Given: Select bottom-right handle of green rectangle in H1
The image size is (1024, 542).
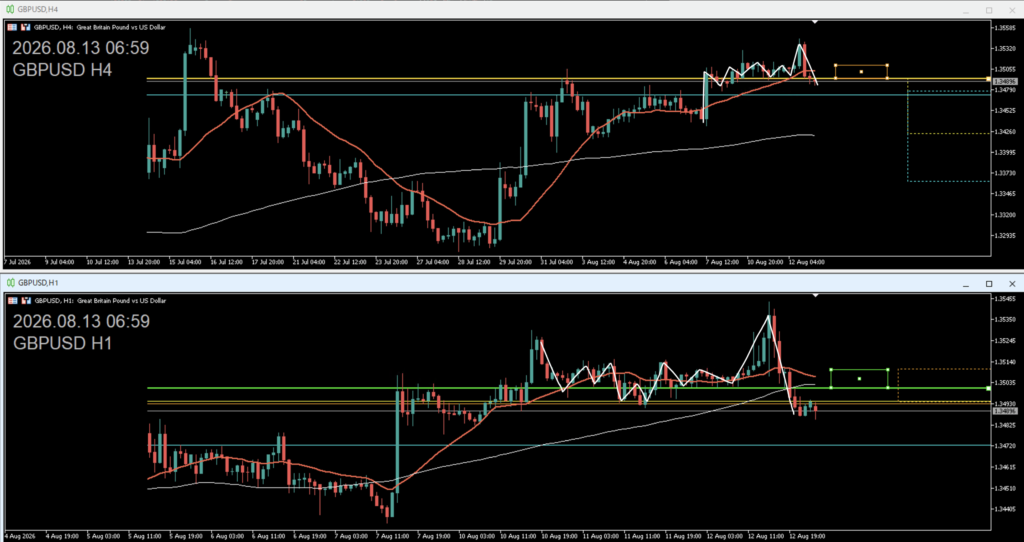Looking at the screenshot, I should coord(888,388).
